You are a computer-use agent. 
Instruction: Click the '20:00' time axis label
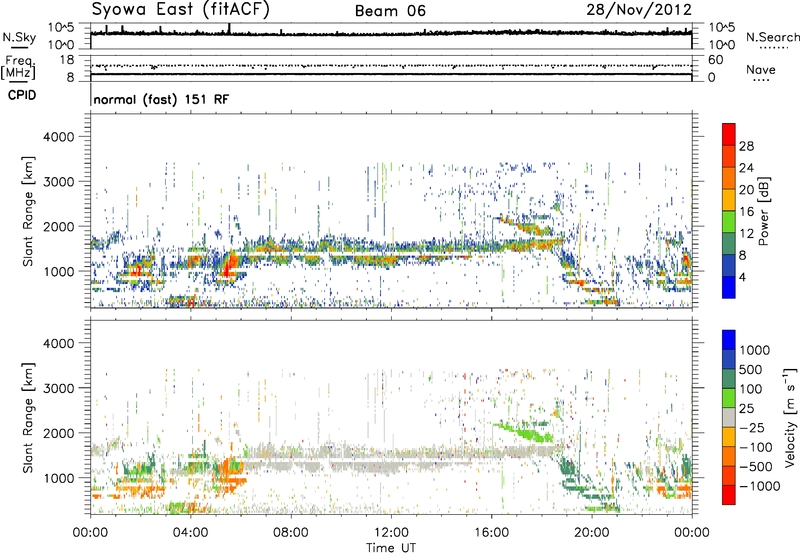(x=592, y=532)
